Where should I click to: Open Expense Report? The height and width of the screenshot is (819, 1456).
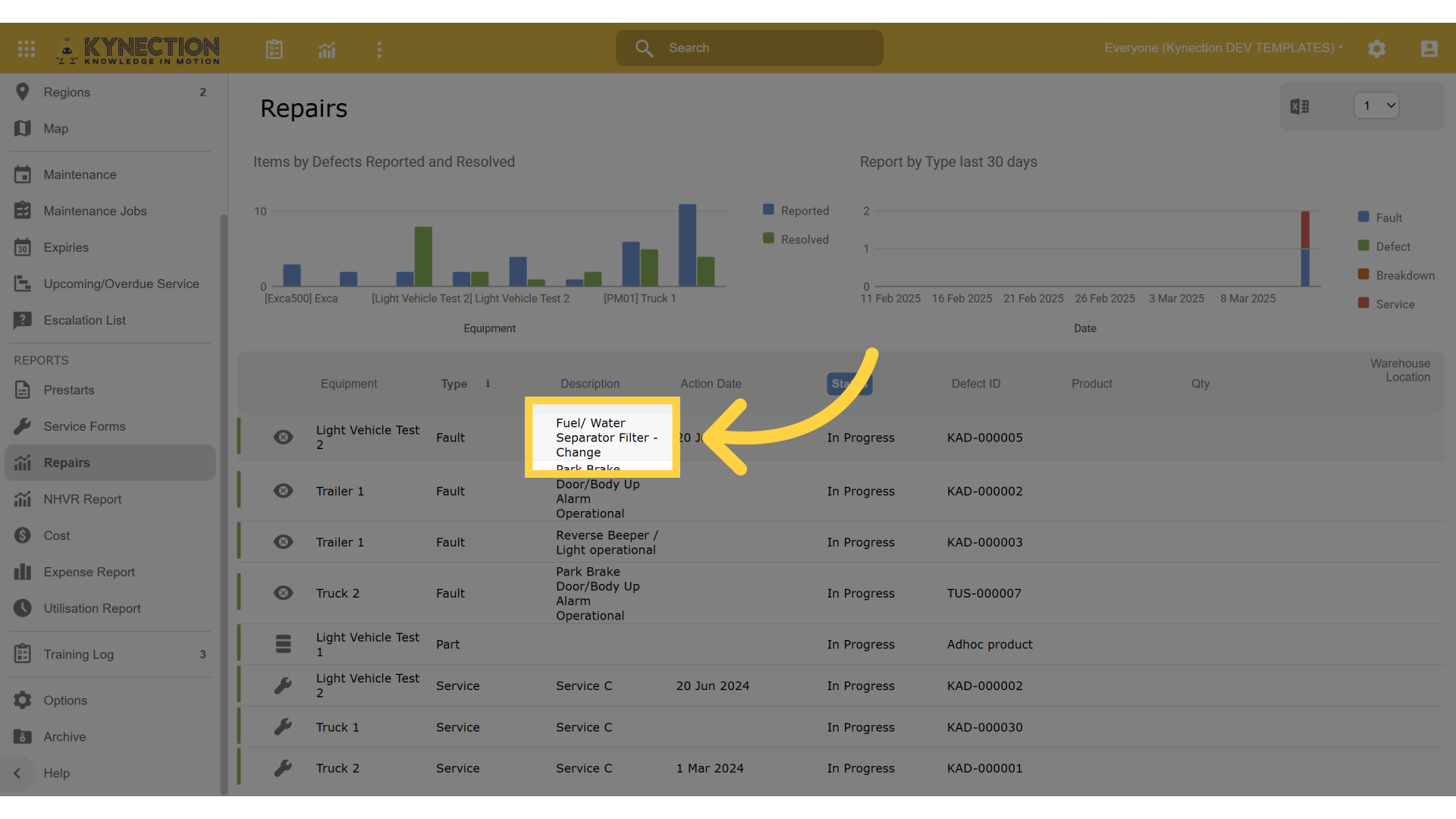pos(110,573)
